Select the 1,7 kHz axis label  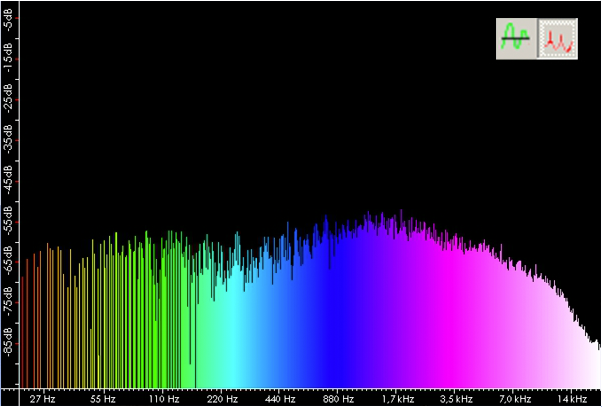point(398,398)
